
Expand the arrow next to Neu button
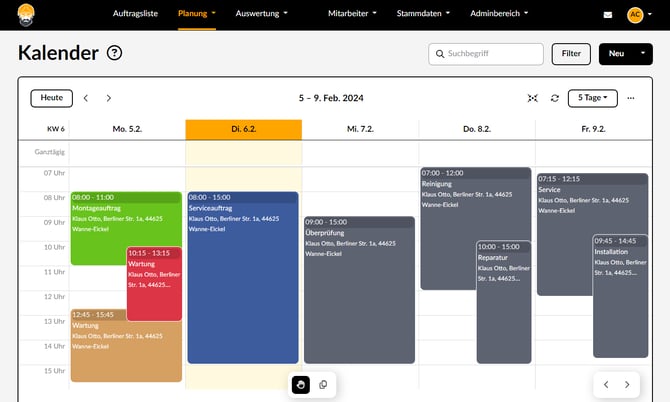(644, 54)
